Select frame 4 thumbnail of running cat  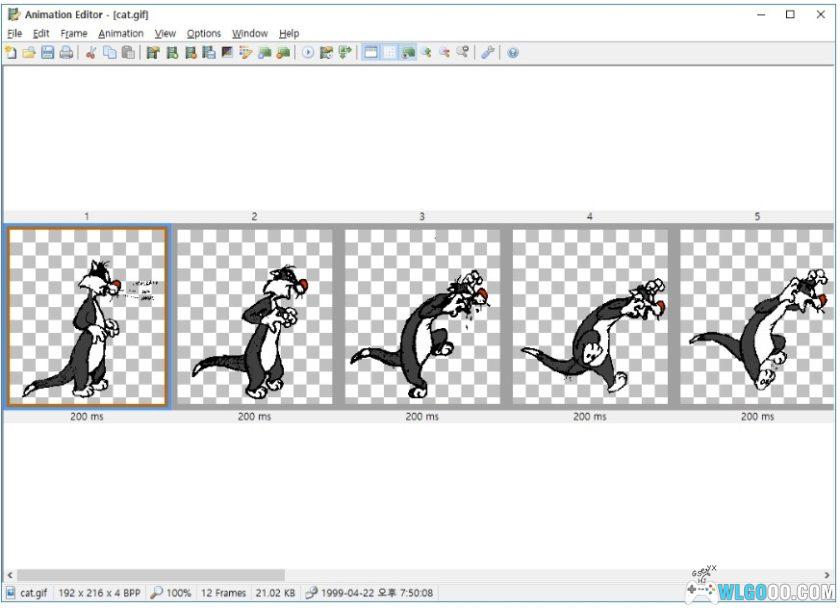click(x=590, y=316)
